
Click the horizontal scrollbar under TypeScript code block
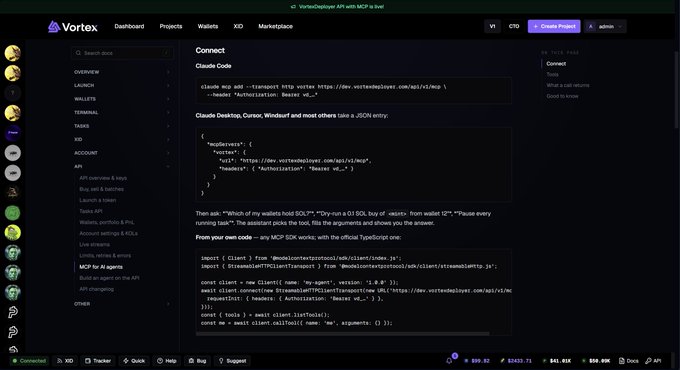click(343, 334)
